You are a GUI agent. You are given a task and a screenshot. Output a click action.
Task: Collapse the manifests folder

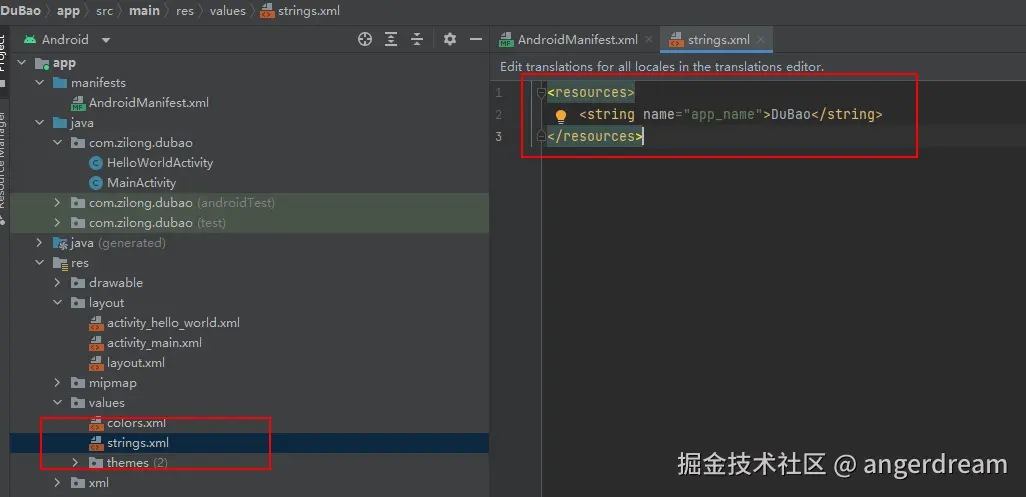click(40, 83)
